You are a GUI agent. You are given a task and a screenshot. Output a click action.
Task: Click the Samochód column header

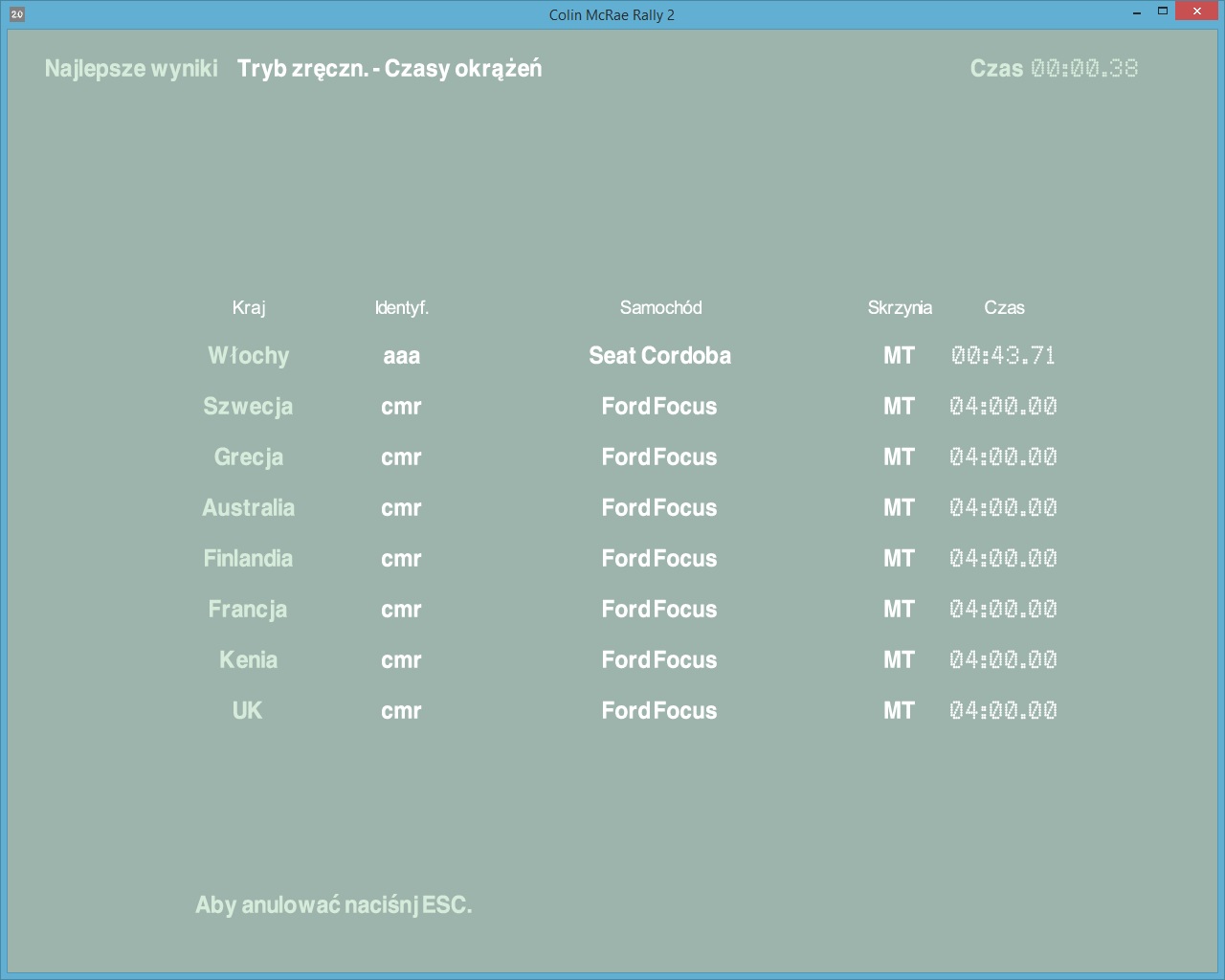pyautogui.click(x=660, y=308)
